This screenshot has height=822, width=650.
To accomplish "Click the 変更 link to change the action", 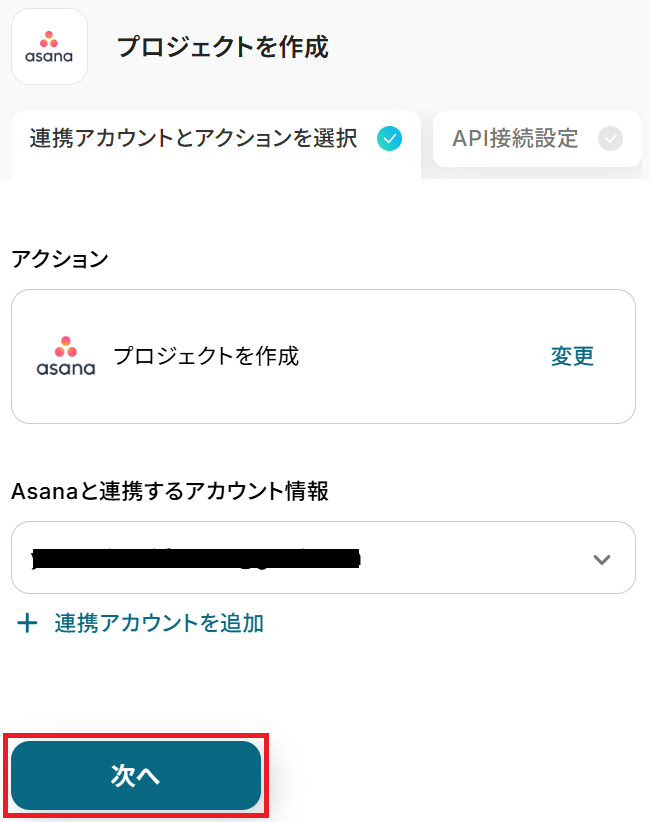I will tap(572, 356).
